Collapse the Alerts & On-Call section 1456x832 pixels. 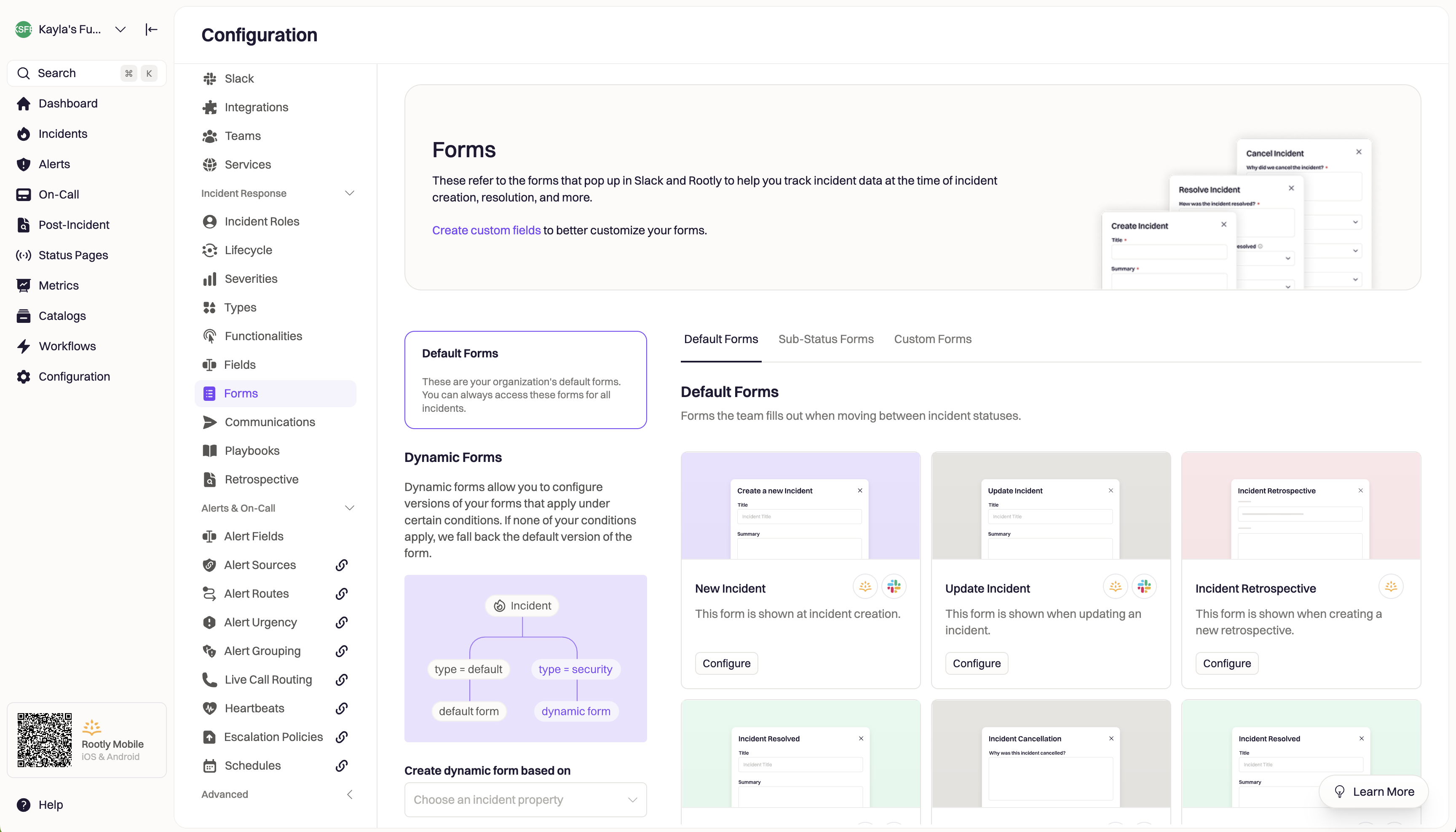(x=350, y=508)
